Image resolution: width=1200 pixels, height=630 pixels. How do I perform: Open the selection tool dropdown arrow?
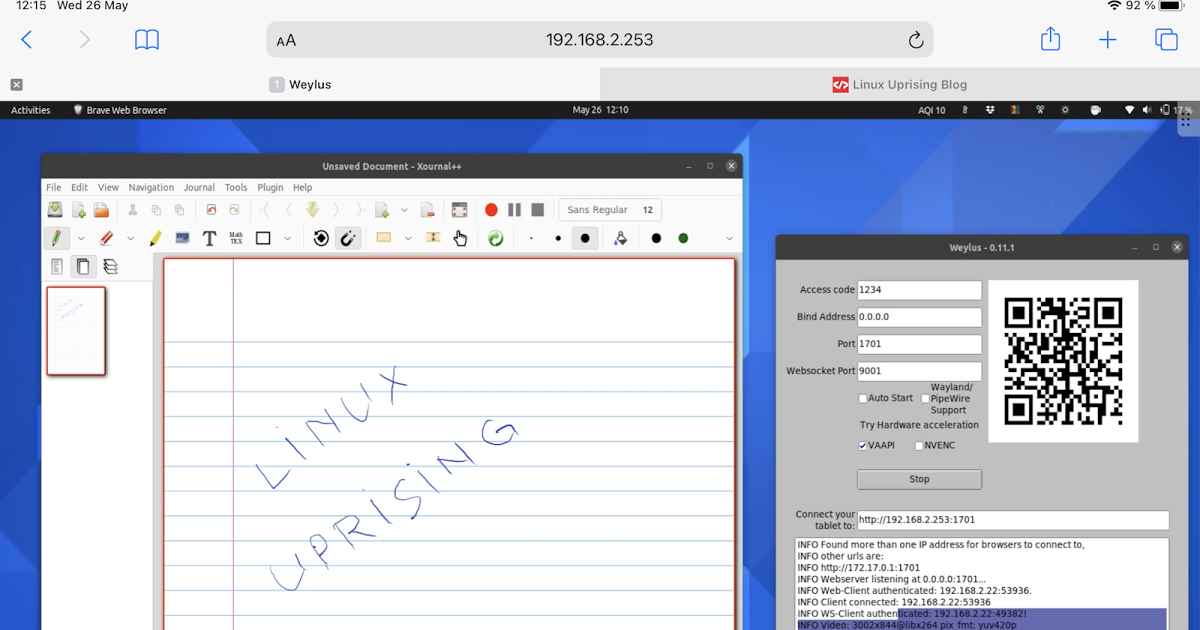pyautogui.click(x=407, y=238)
